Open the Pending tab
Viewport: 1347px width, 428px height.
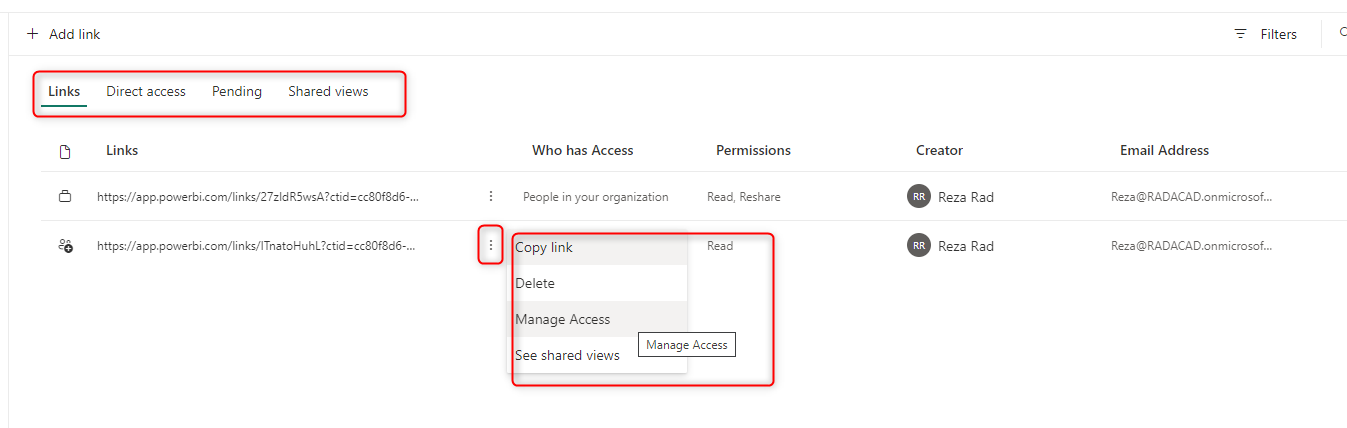237,92
